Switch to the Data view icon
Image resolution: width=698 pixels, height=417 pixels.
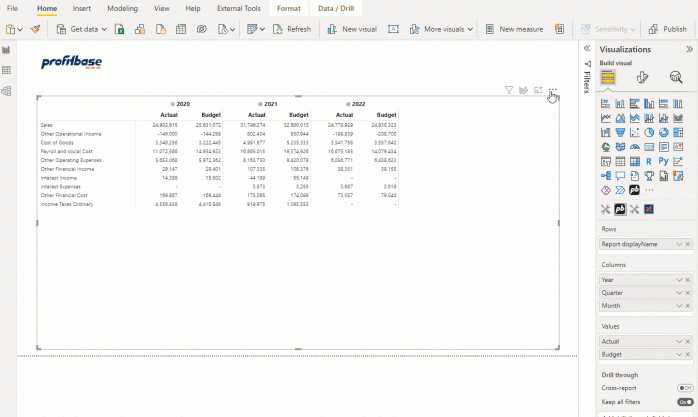[x=6, y=70]
